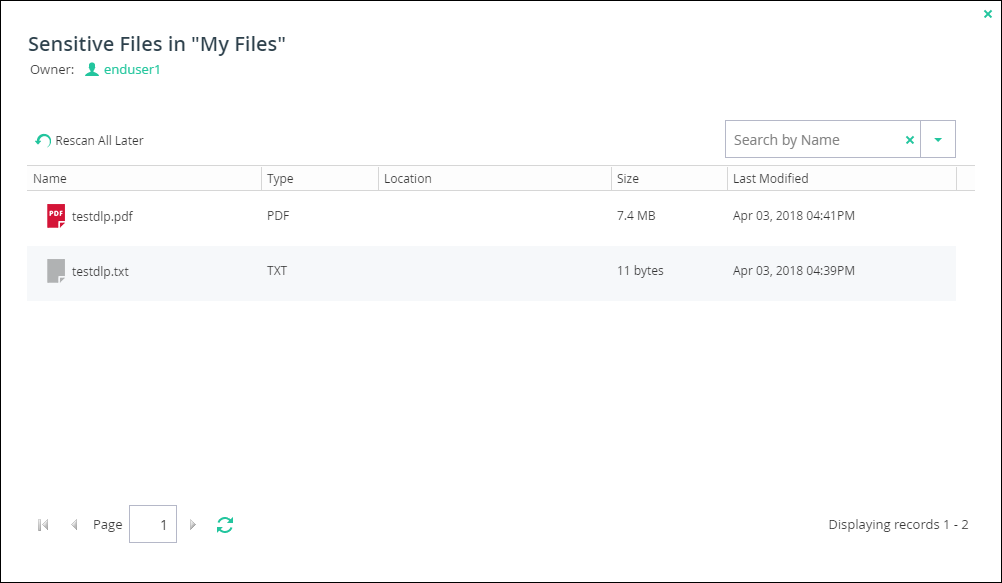The height and width of the screenshot is (583, 1002).
Task: Select the testdlp.txt row
Action: pos(491,273)
